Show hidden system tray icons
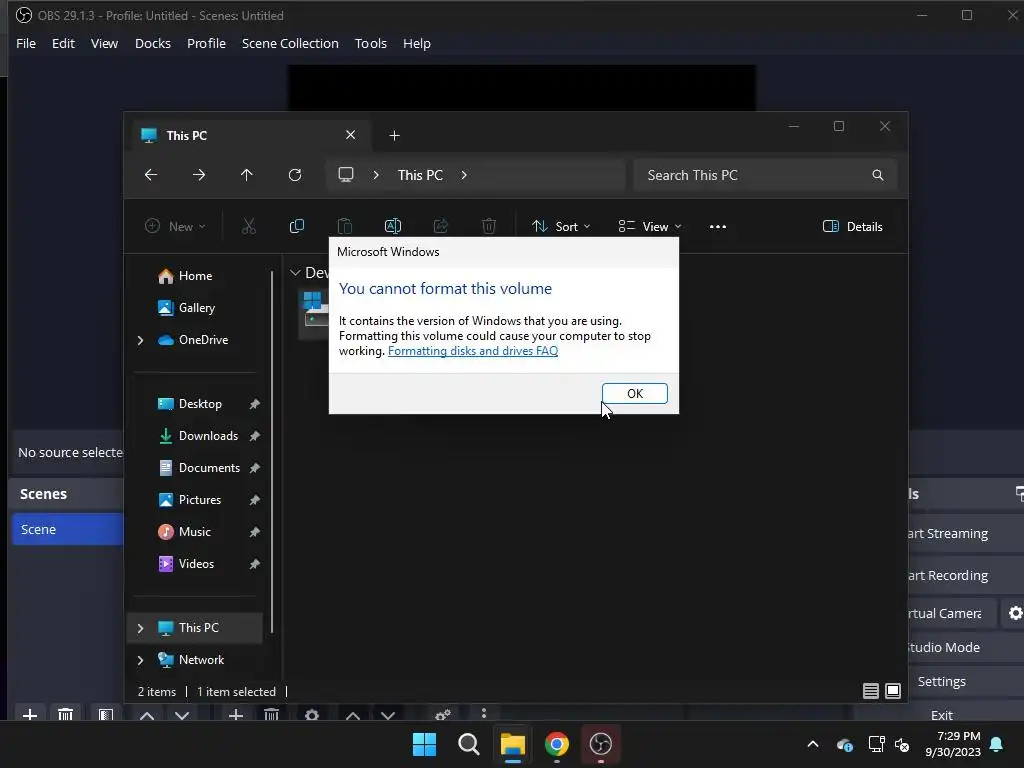The image size is (1024, 768). pos(812,744)
